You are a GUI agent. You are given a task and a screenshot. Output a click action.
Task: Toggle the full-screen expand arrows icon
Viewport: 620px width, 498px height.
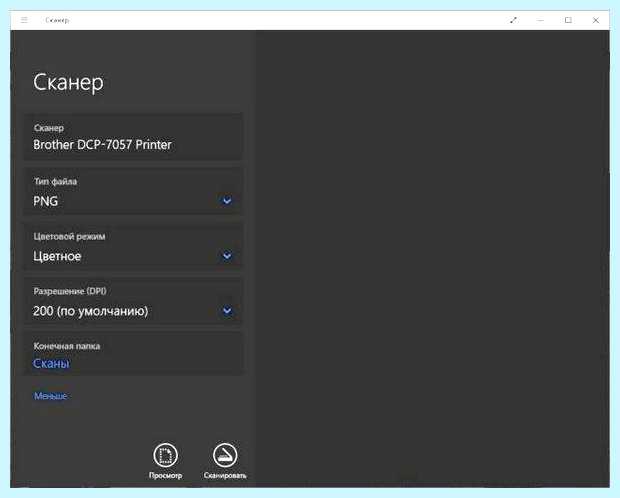(513, 20)
